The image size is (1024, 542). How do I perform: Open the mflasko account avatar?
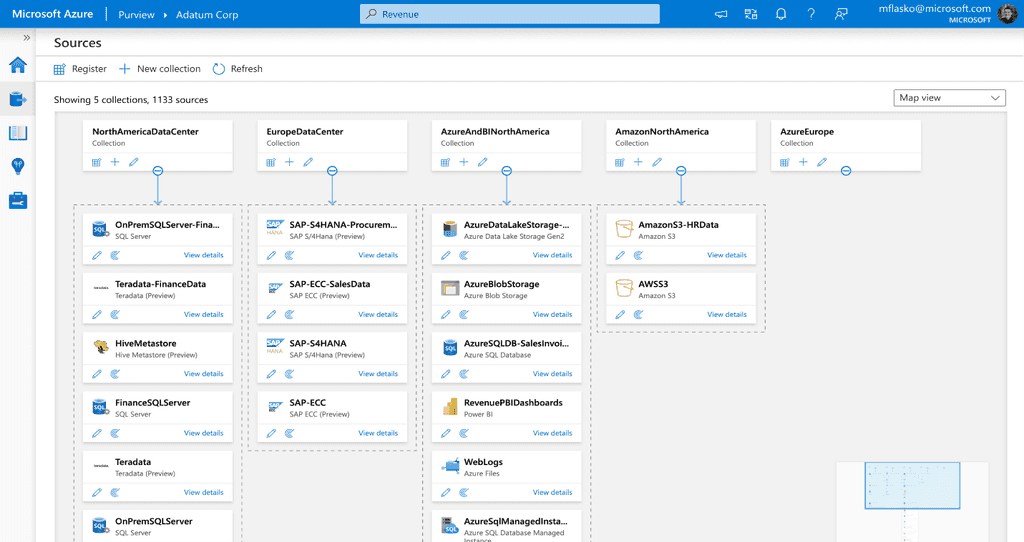(1006, 14)
